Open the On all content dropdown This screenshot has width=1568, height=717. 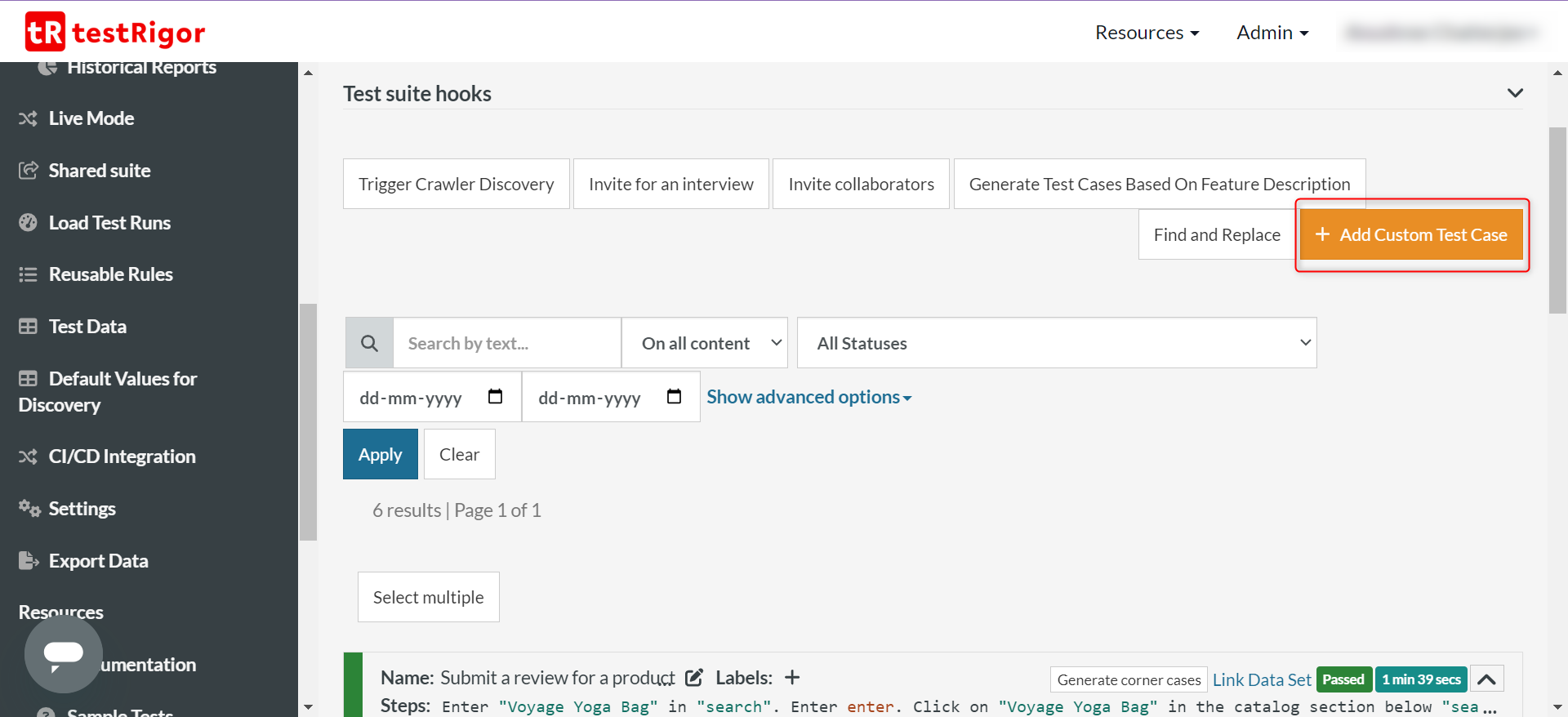coord(704,343)
